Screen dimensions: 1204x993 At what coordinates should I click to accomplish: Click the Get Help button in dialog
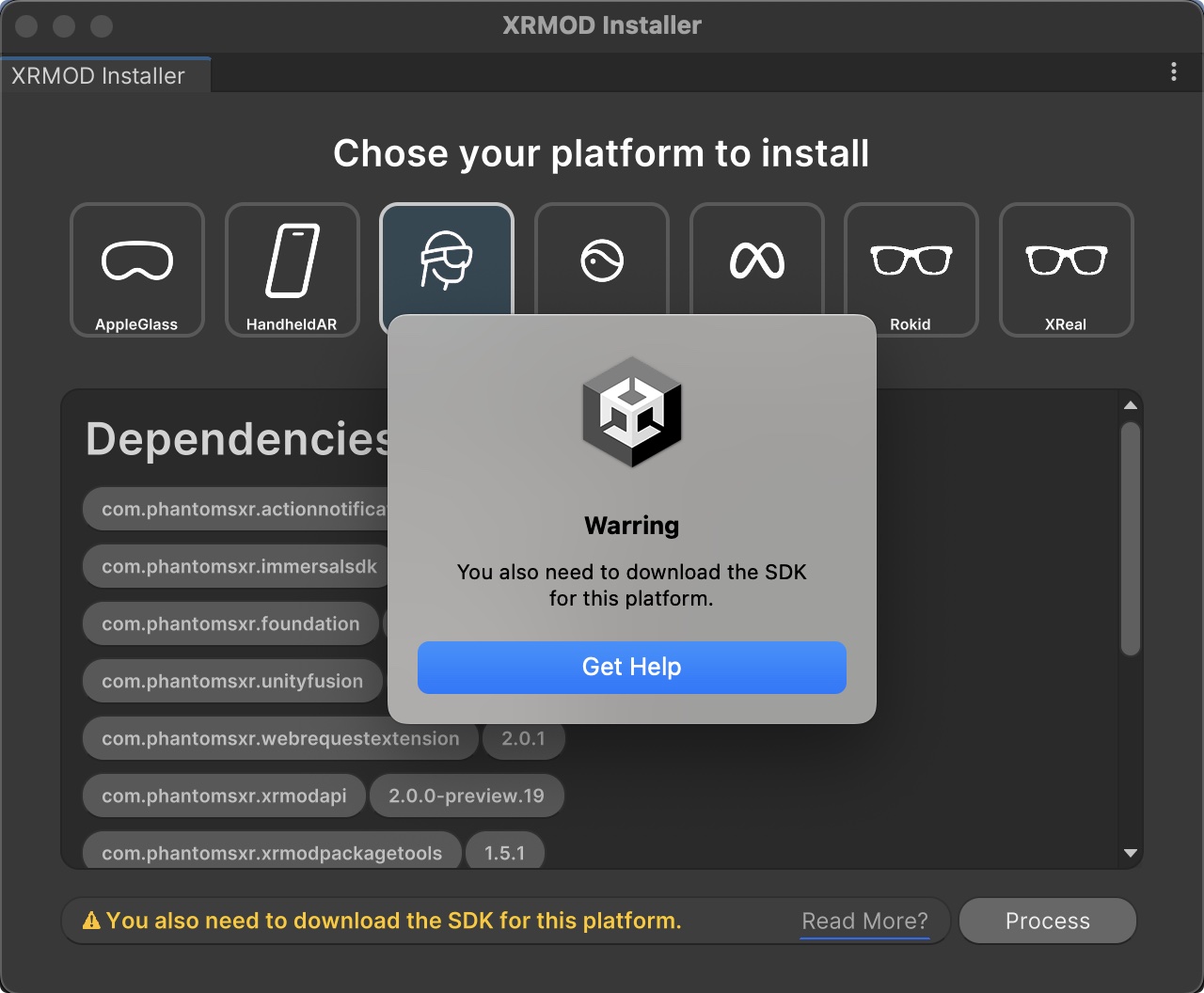point(632,668)
